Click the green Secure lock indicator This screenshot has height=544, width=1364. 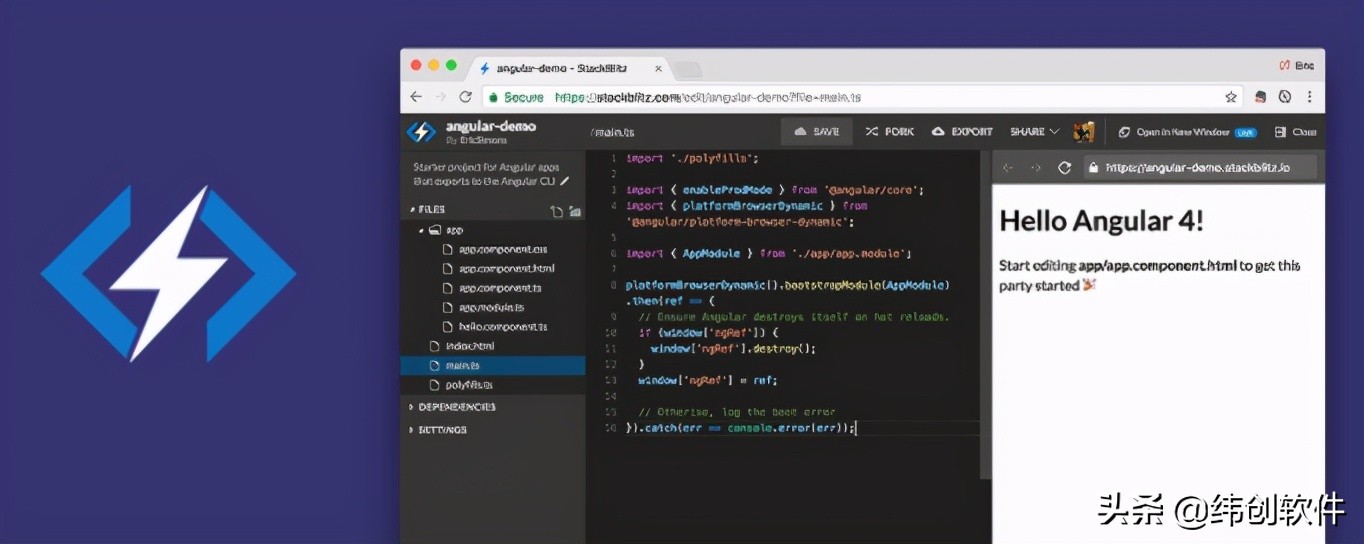(x=516, y=97)
